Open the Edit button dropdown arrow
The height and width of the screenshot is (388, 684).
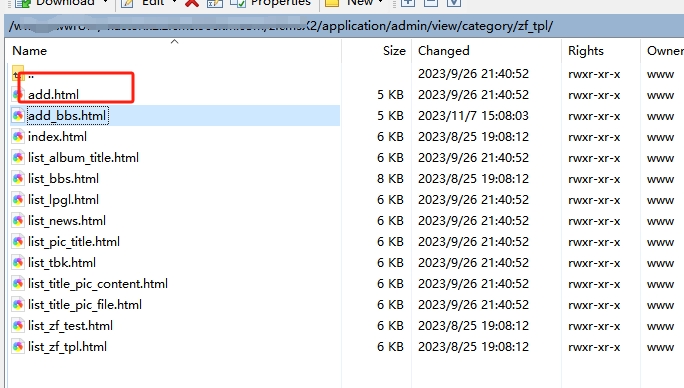[x=174, y=3]
